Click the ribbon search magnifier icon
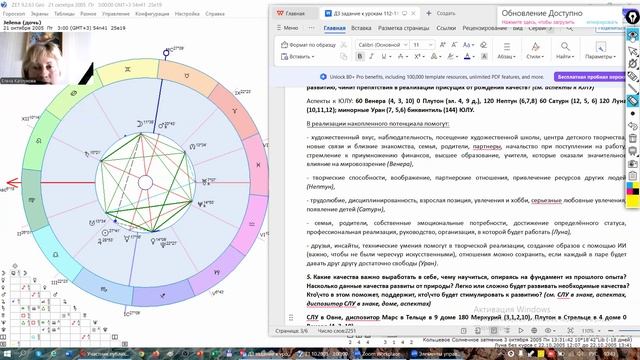Viewport: 640px width, 360px height. (x=569, y=28)
